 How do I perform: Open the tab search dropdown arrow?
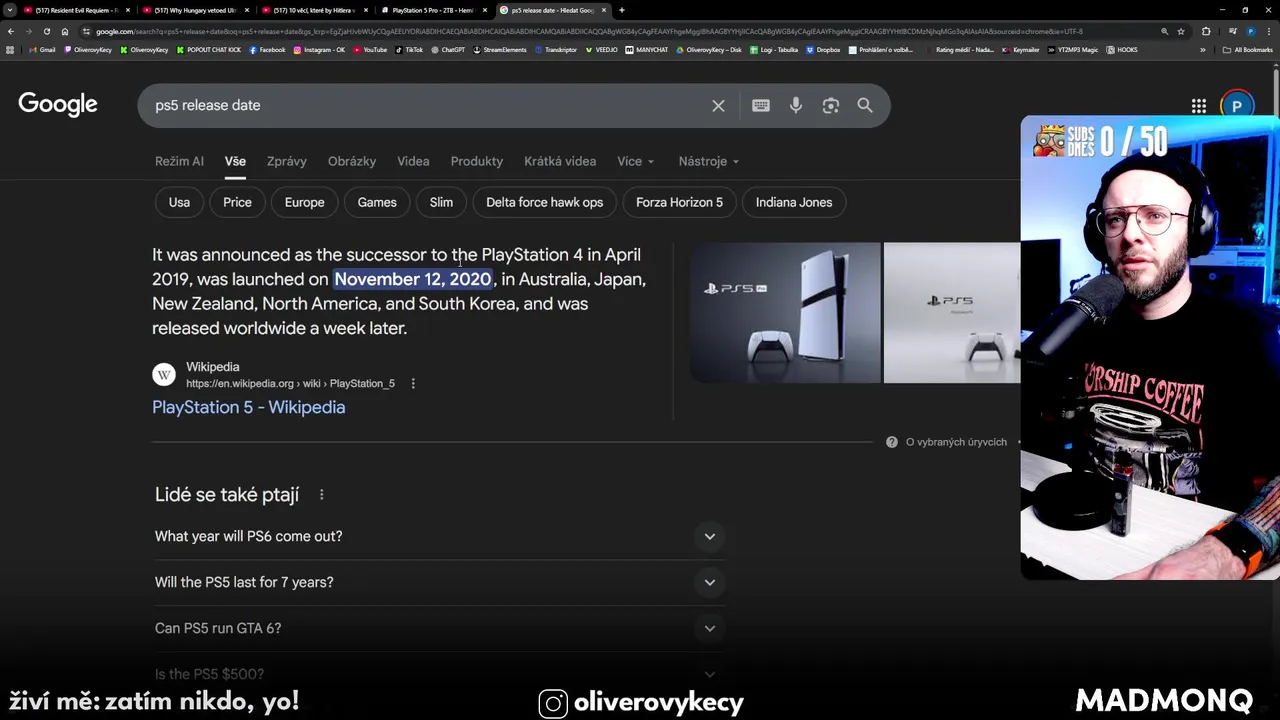pos(10,10)
